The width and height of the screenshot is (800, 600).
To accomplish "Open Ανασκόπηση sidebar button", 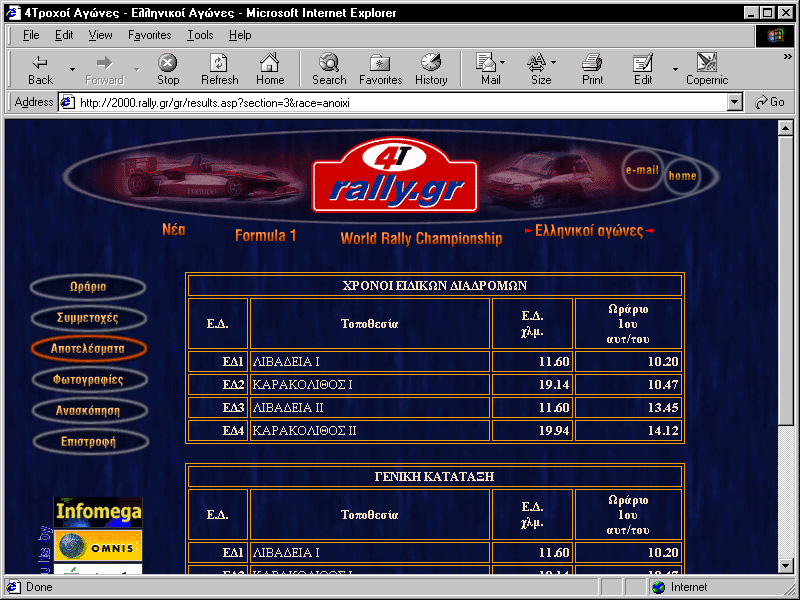I will pos(89,411).
